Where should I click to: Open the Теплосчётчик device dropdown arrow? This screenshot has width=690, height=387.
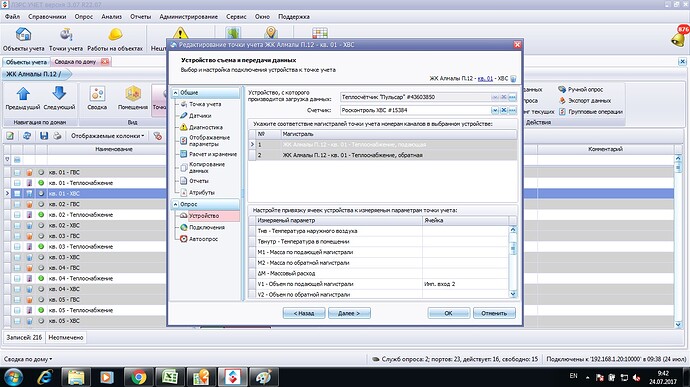point(495,97)
